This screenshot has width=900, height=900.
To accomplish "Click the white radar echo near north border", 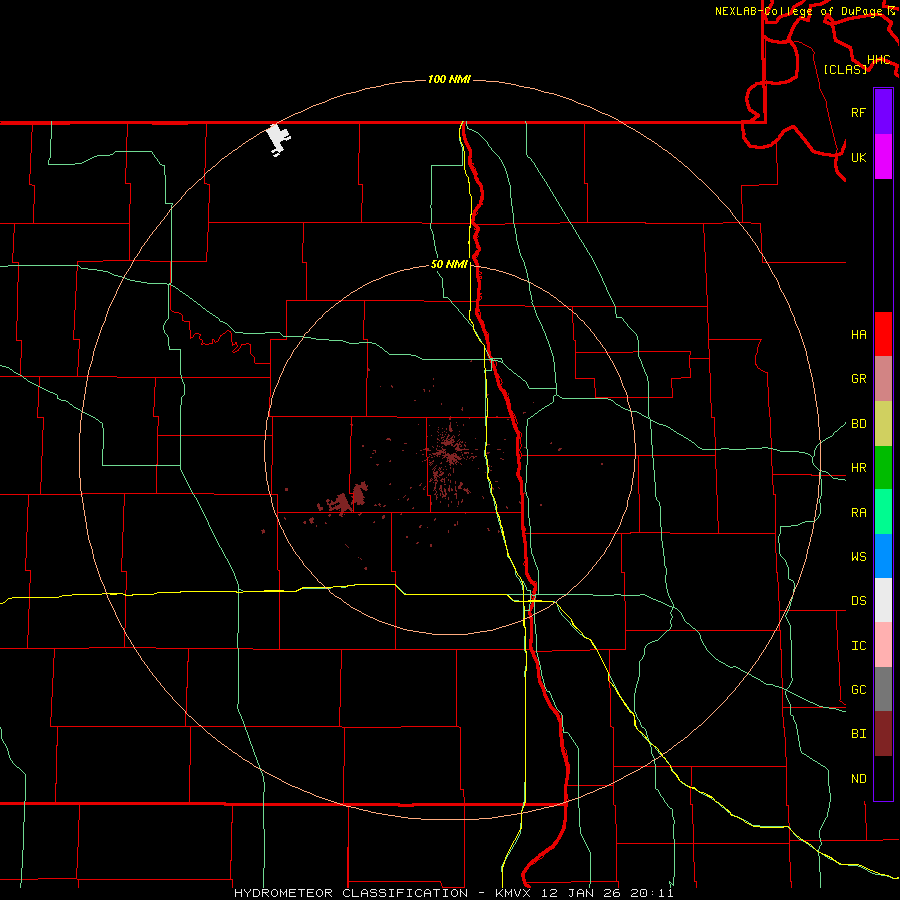I will (x=278, y=139).
